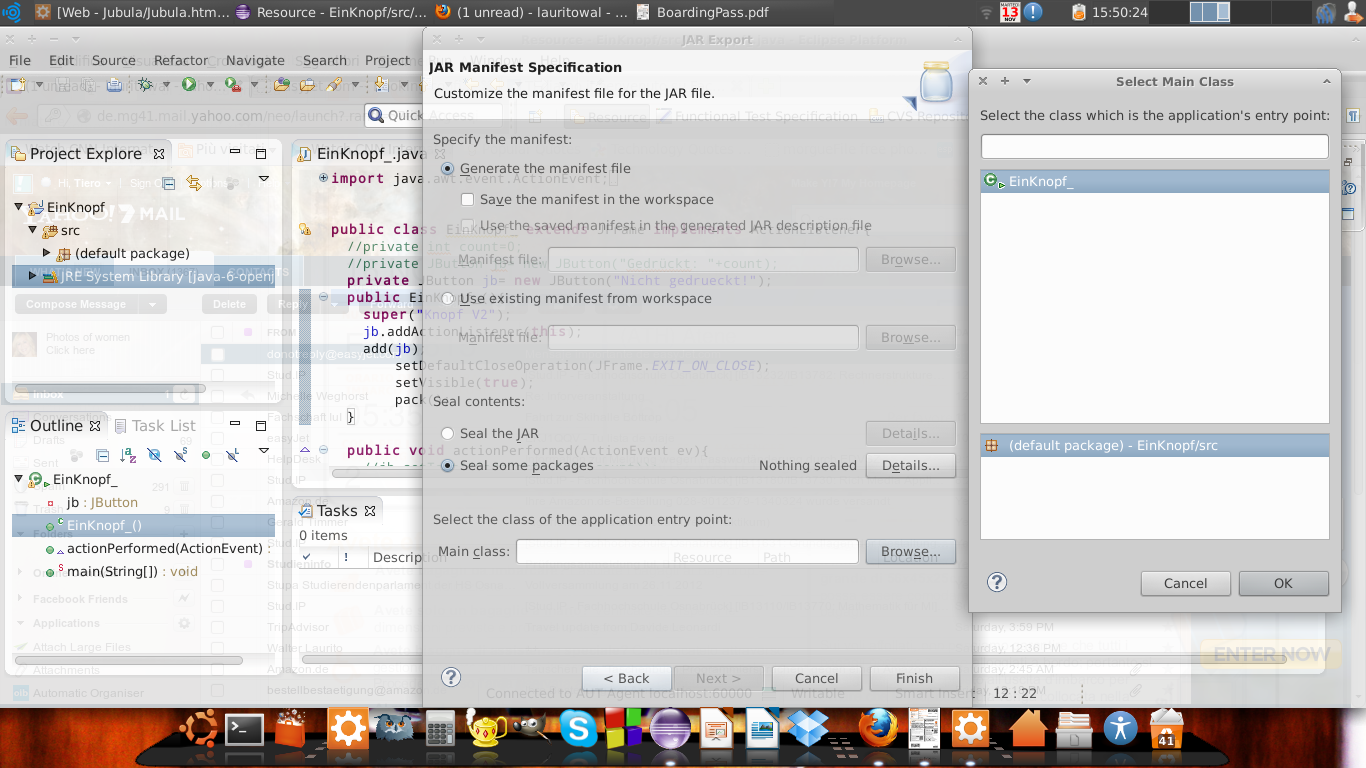1366x768 pixels.
Task: Open Skype from the dock
Action: tap(578, 729)
